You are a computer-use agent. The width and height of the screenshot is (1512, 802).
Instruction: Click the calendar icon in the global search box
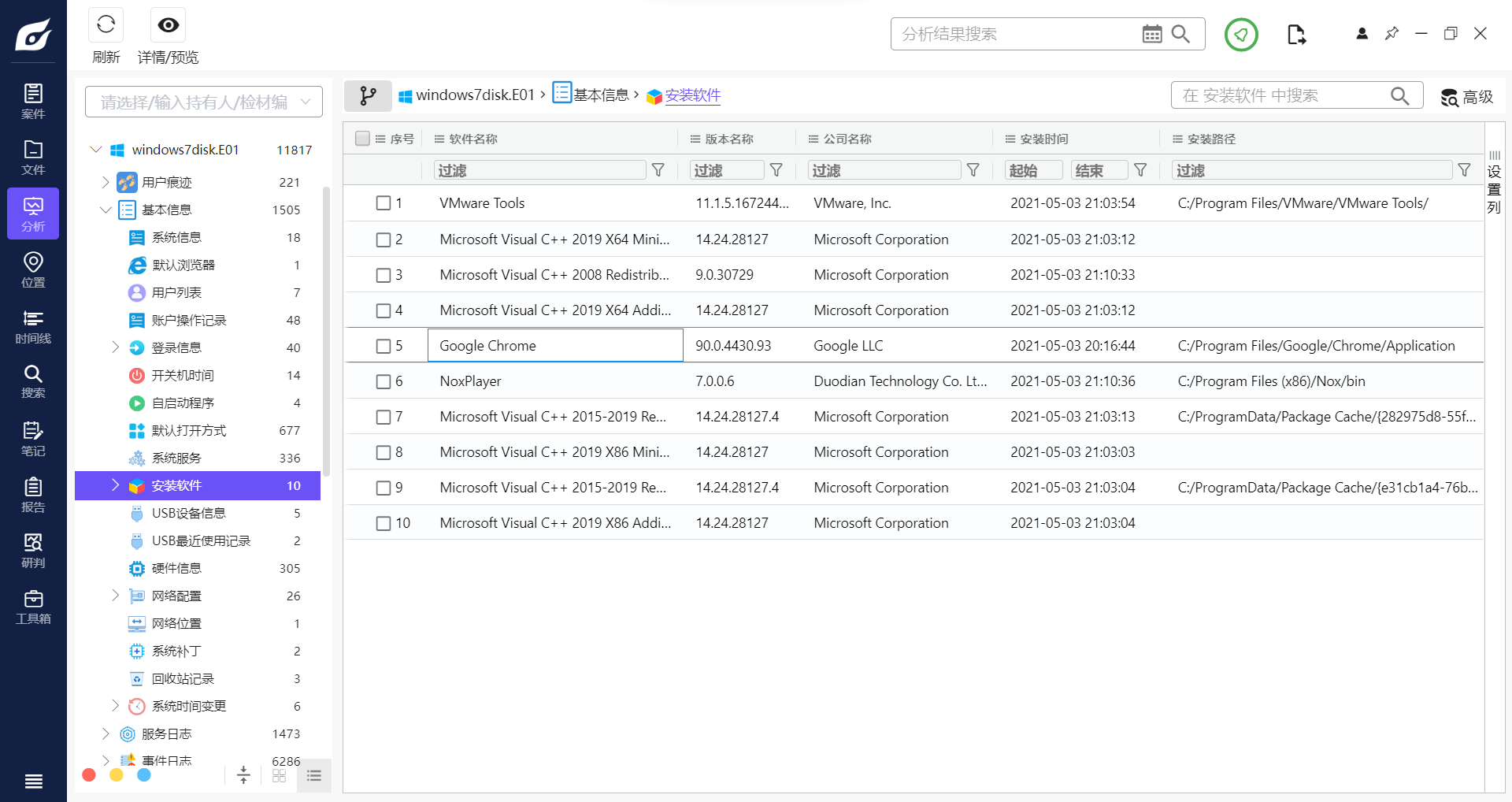click(x=1152, y=34)
